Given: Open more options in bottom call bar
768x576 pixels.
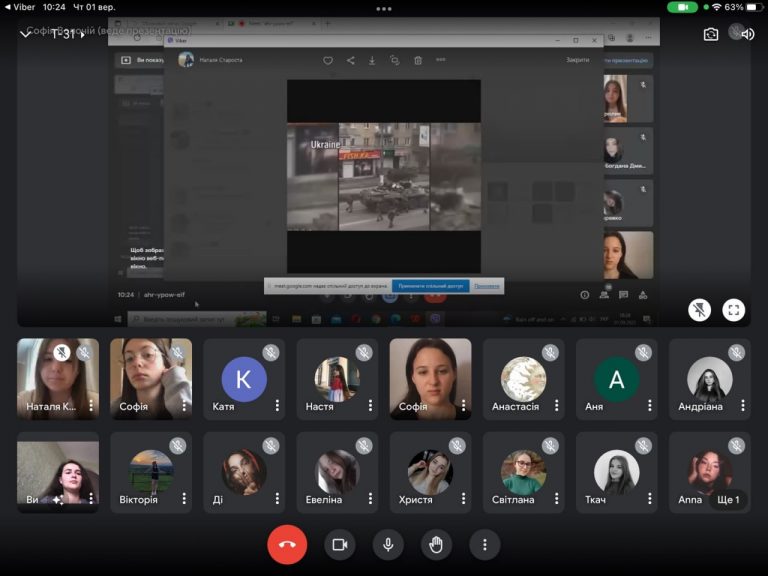Looking at the screenshot, I should pos(484,544).
